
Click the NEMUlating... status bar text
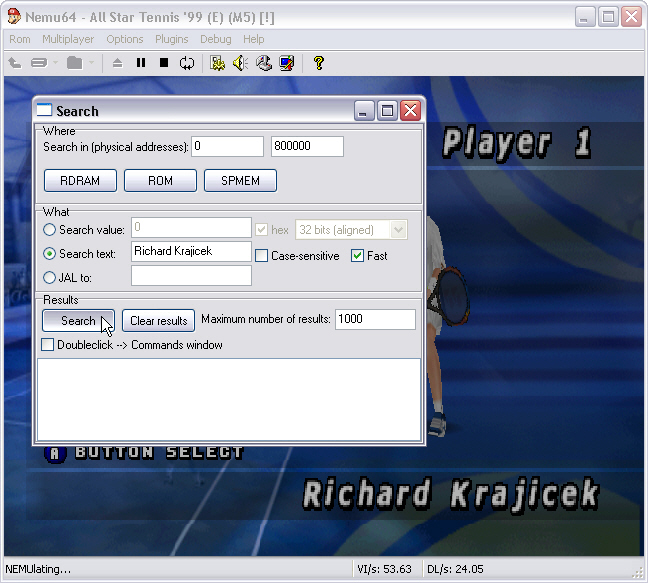pyautogui.click(x=38, y=569)
